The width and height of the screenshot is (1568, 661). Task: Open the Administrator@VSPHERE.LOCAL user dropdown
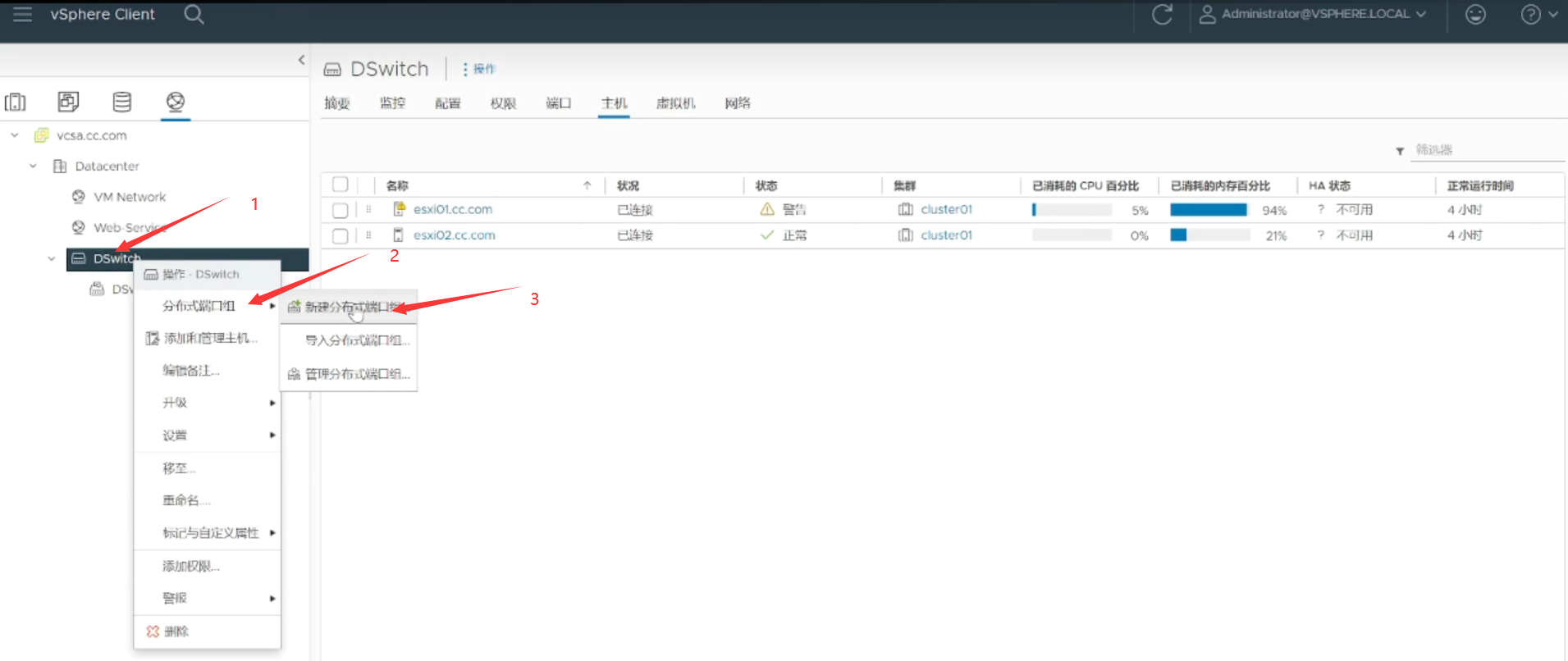click(1313, 14)
